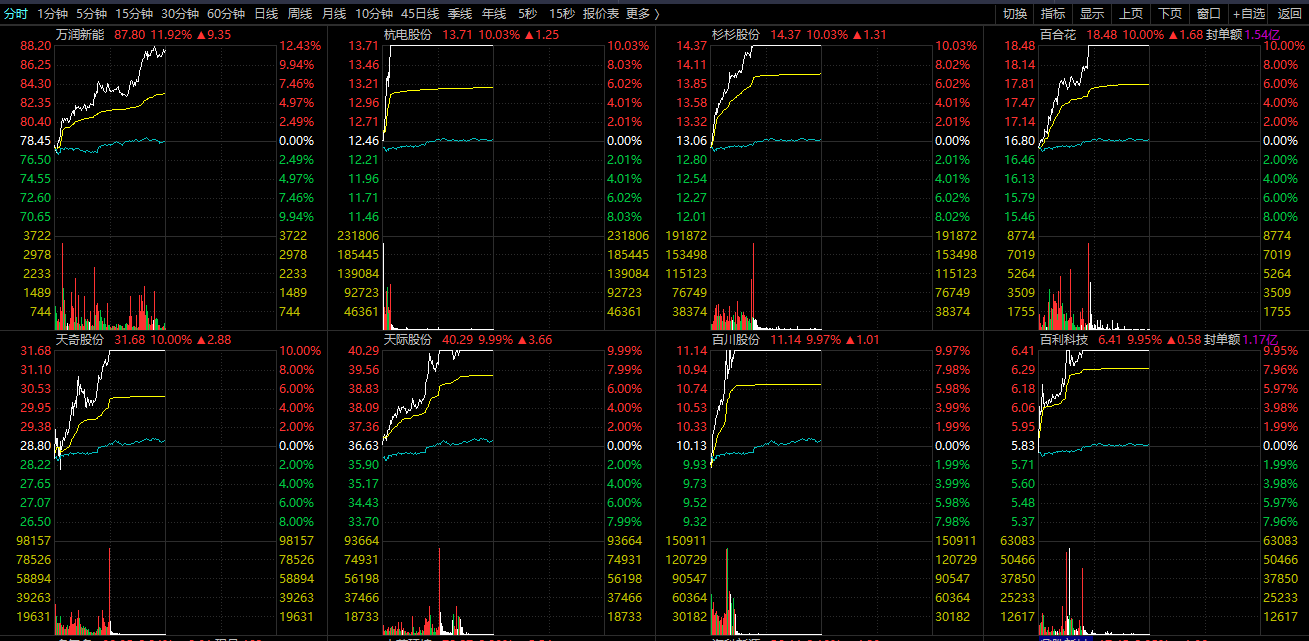Click 万润新能 previous close 78.45 label

(35, 141)
